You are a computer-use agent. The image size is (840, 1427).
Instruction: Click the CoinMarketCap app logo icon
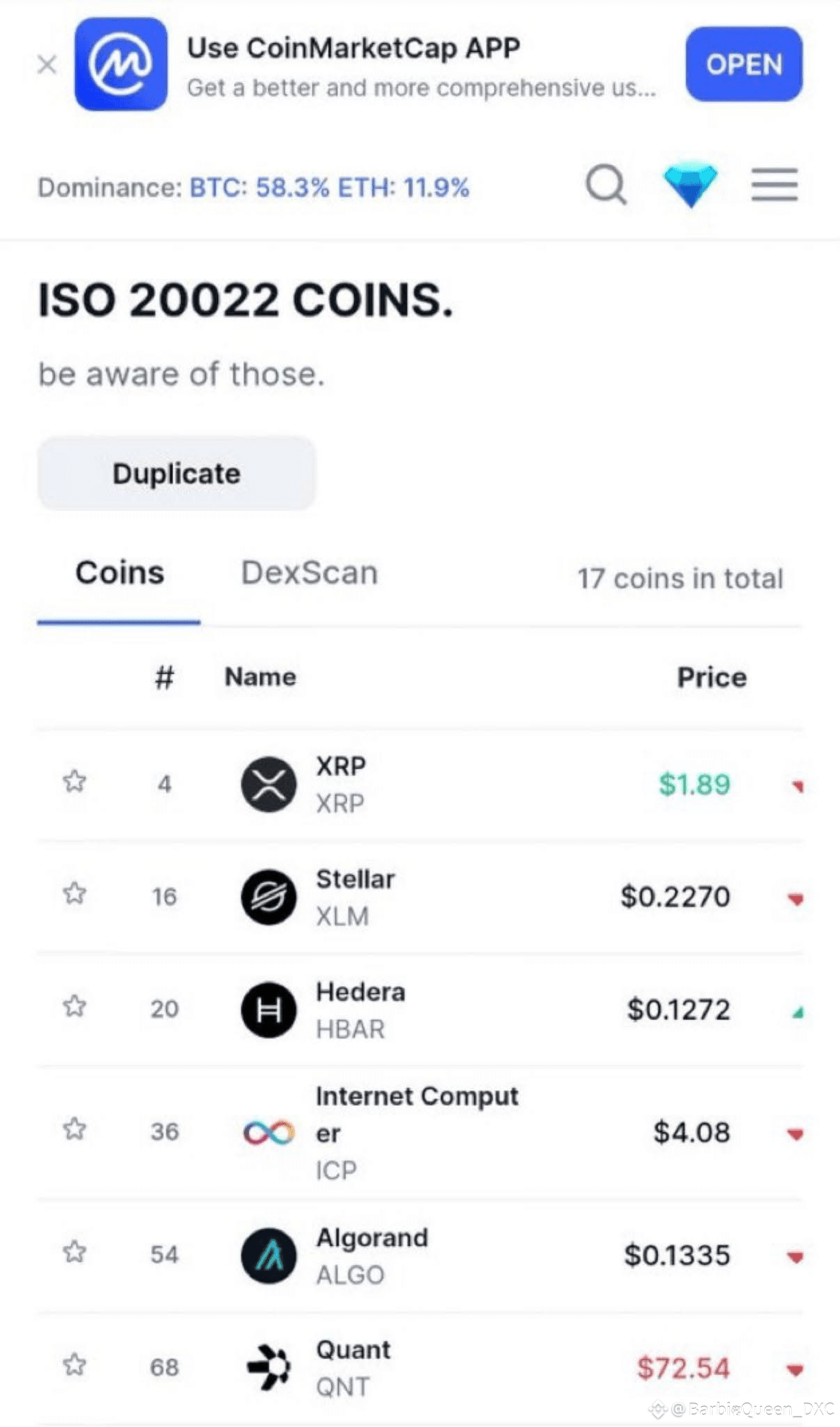(120, 64)
